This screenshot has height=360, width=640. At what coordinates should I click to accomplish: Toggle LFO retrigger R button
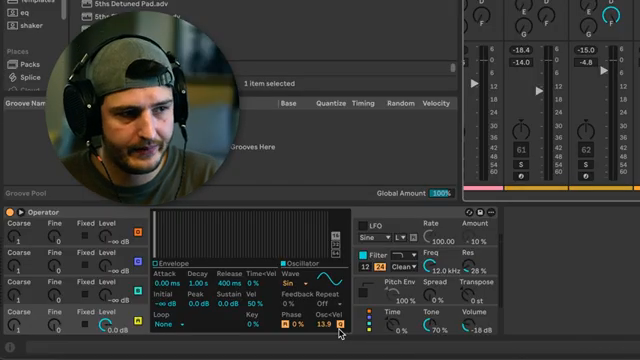(x=413, y=238)
